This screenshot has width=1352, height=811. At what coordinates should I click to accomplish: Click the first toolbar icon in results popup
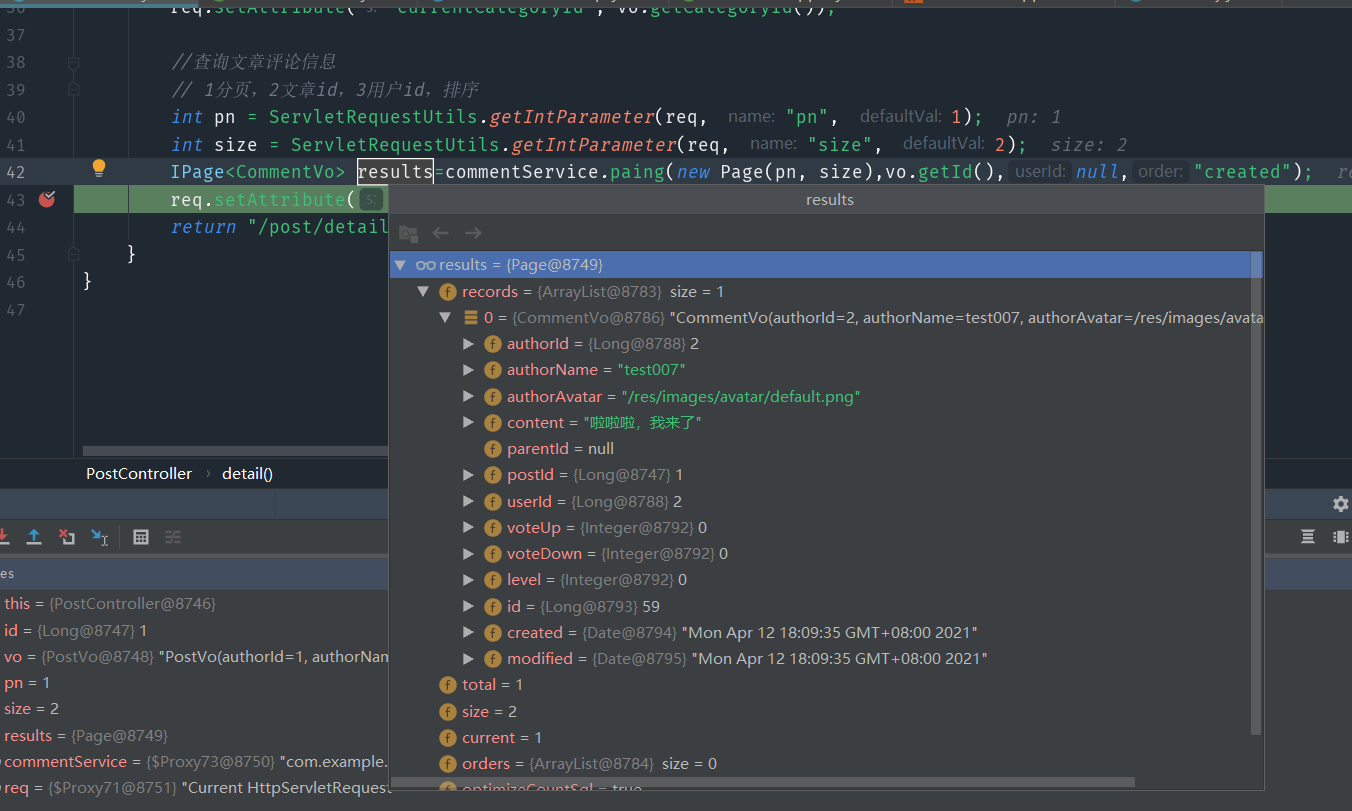(408, 233)
